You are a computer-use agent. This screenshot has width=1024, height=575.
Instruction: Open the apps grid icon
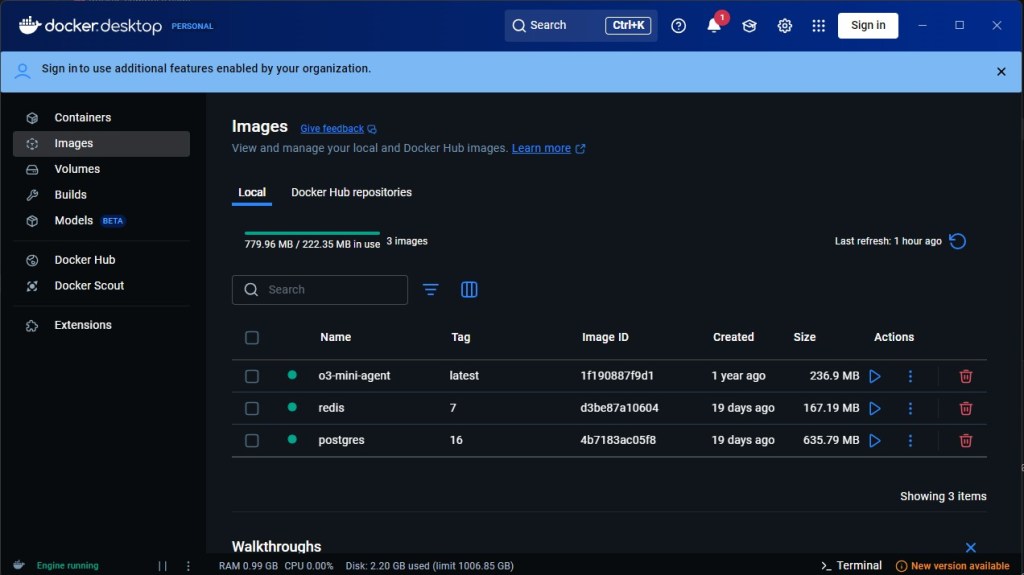click(x=818, y=25)
